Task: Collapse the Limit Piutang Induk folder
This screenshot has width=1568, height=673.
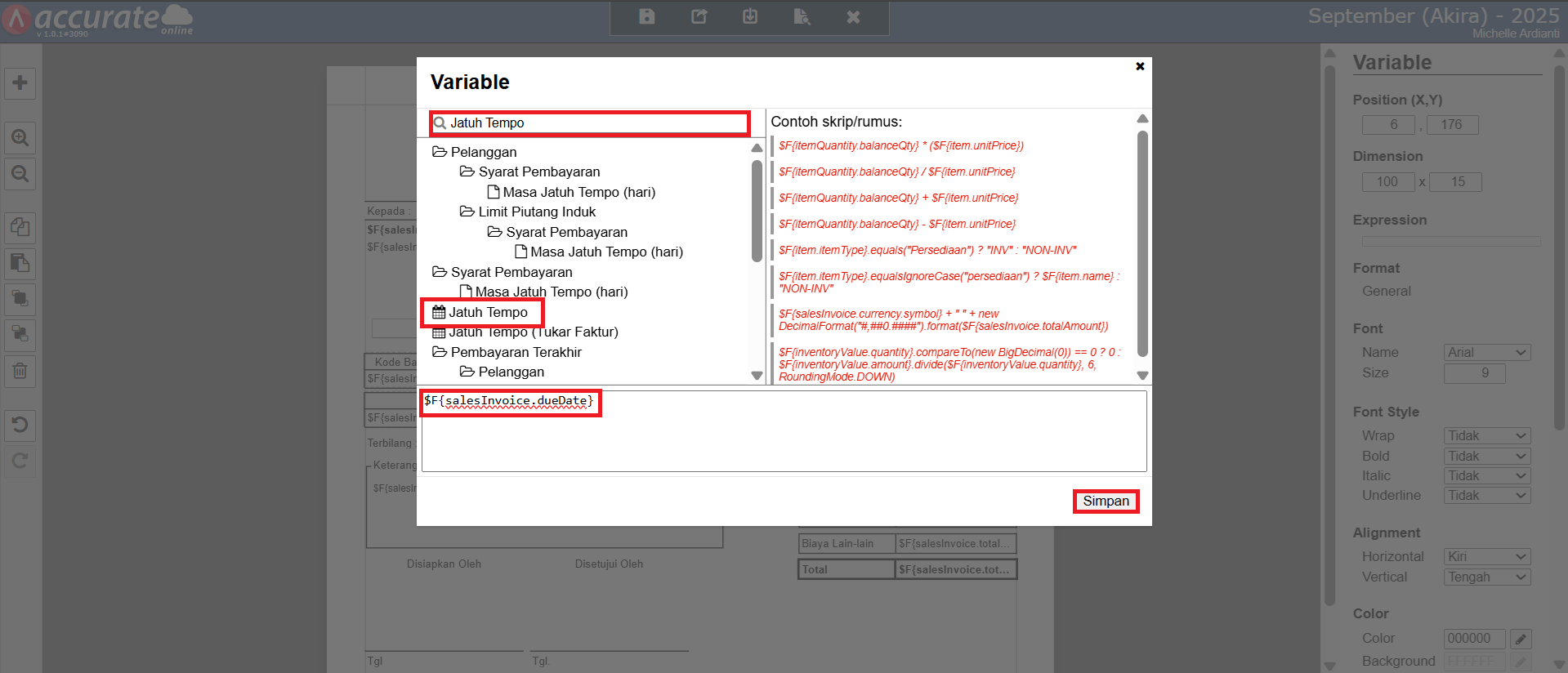Action: (x=528, y=212)
